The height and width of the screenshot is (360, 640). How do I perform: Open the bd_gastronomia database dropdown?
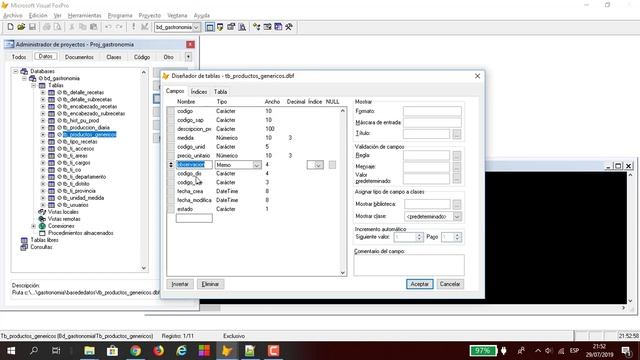196,27
